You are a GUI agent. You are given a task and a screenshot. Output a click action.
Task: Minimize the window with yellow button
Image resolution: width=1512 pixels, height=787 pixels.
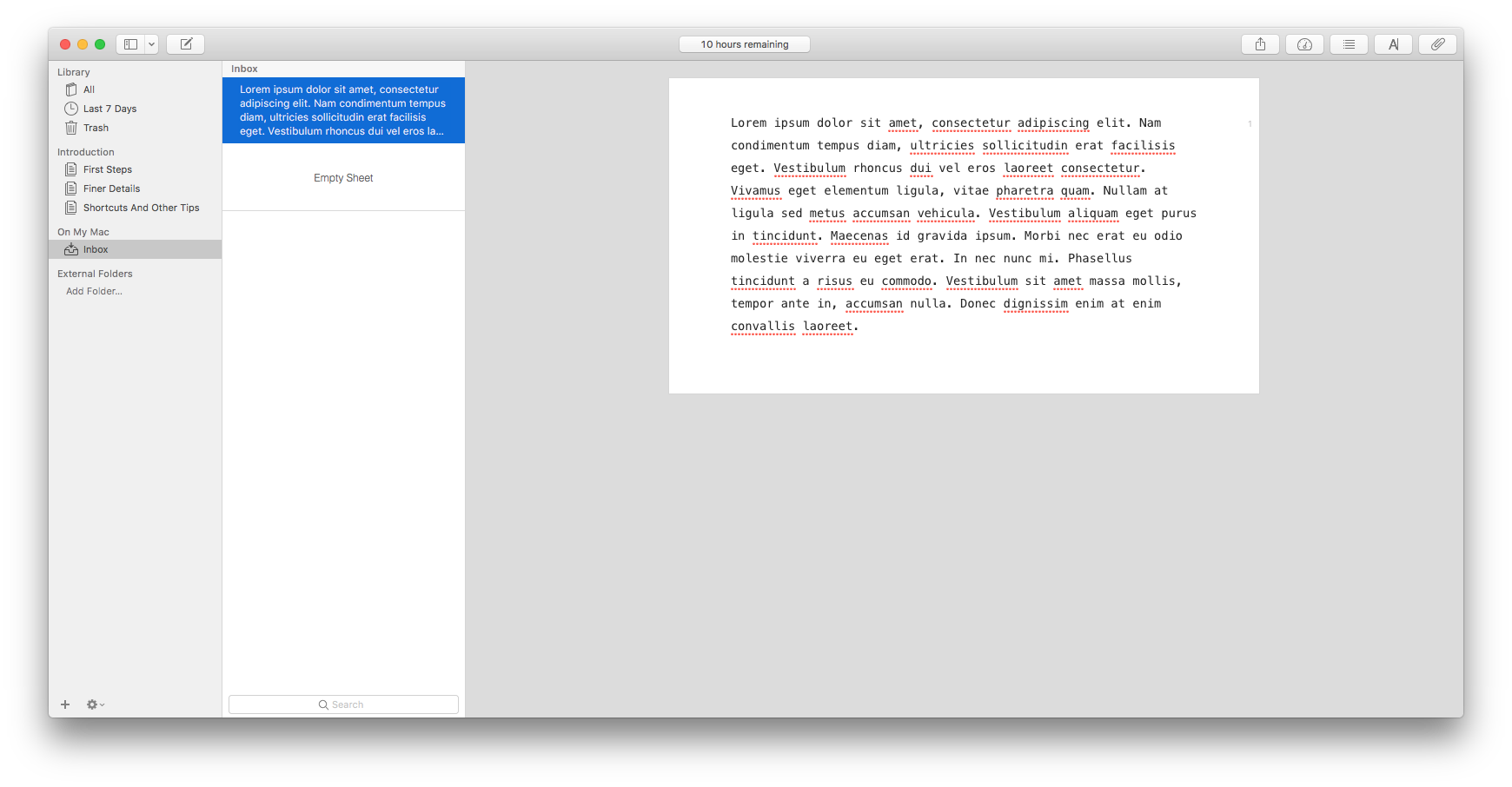pos(83,44)
